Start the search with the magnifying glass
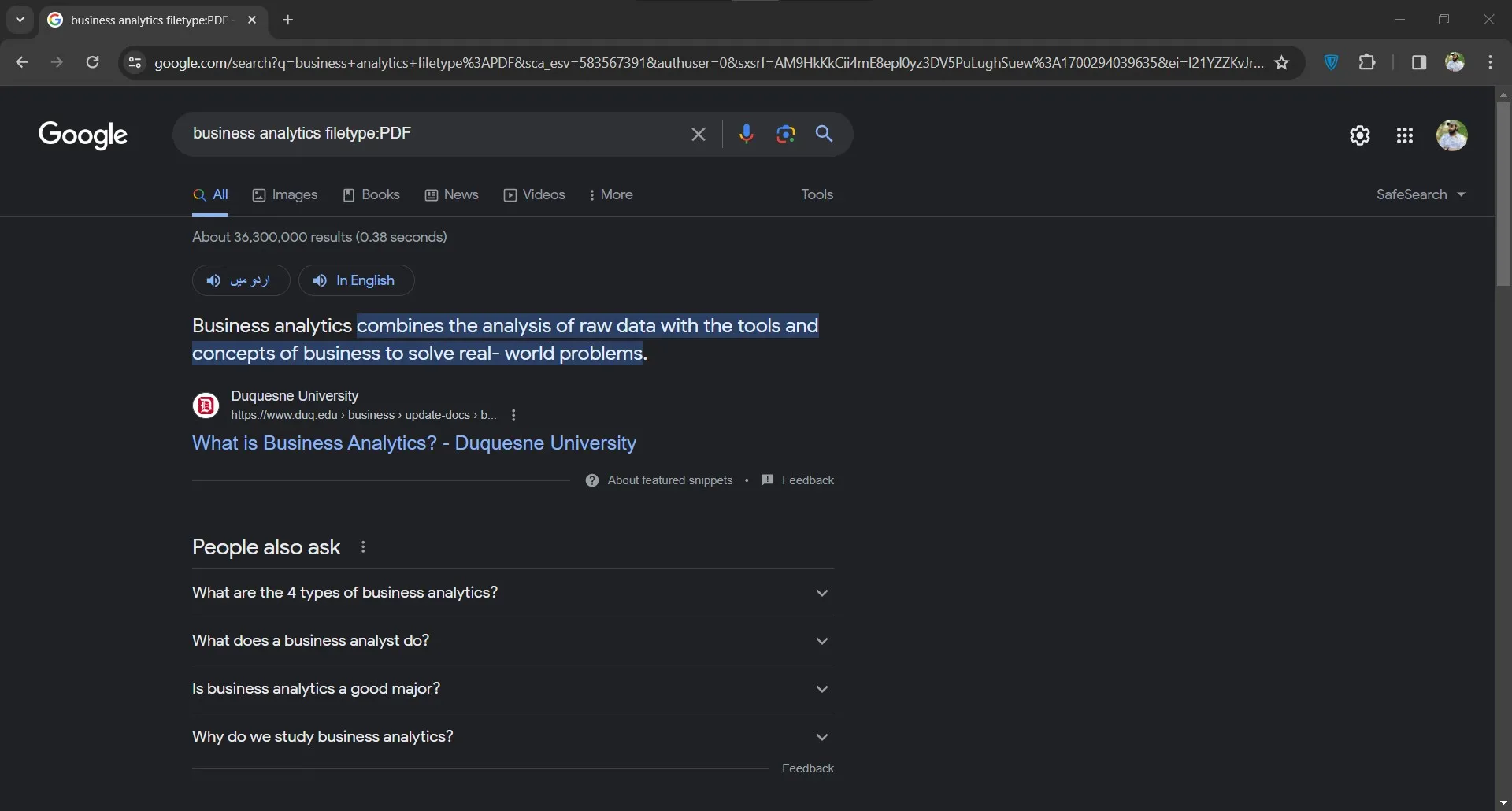This screenshot has height=811, width=1512. pyautogui.click(x=824, y=134)
